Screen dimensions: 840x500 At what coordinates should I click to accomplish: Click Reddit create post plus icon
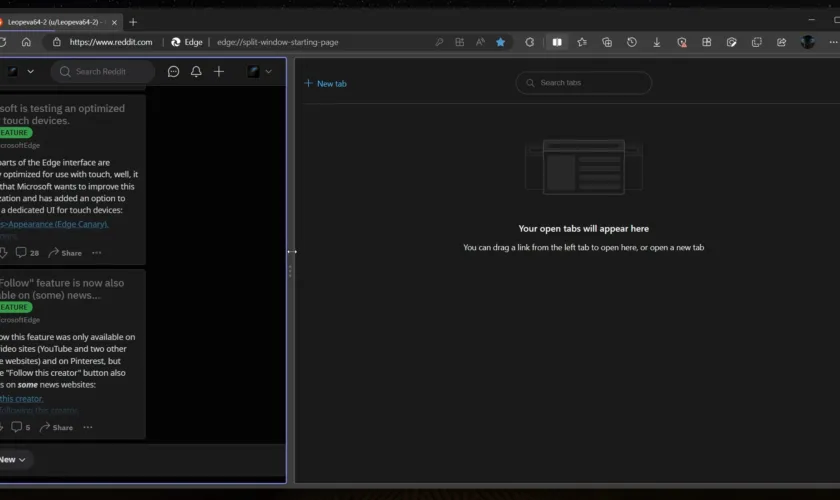pos(219,72)
